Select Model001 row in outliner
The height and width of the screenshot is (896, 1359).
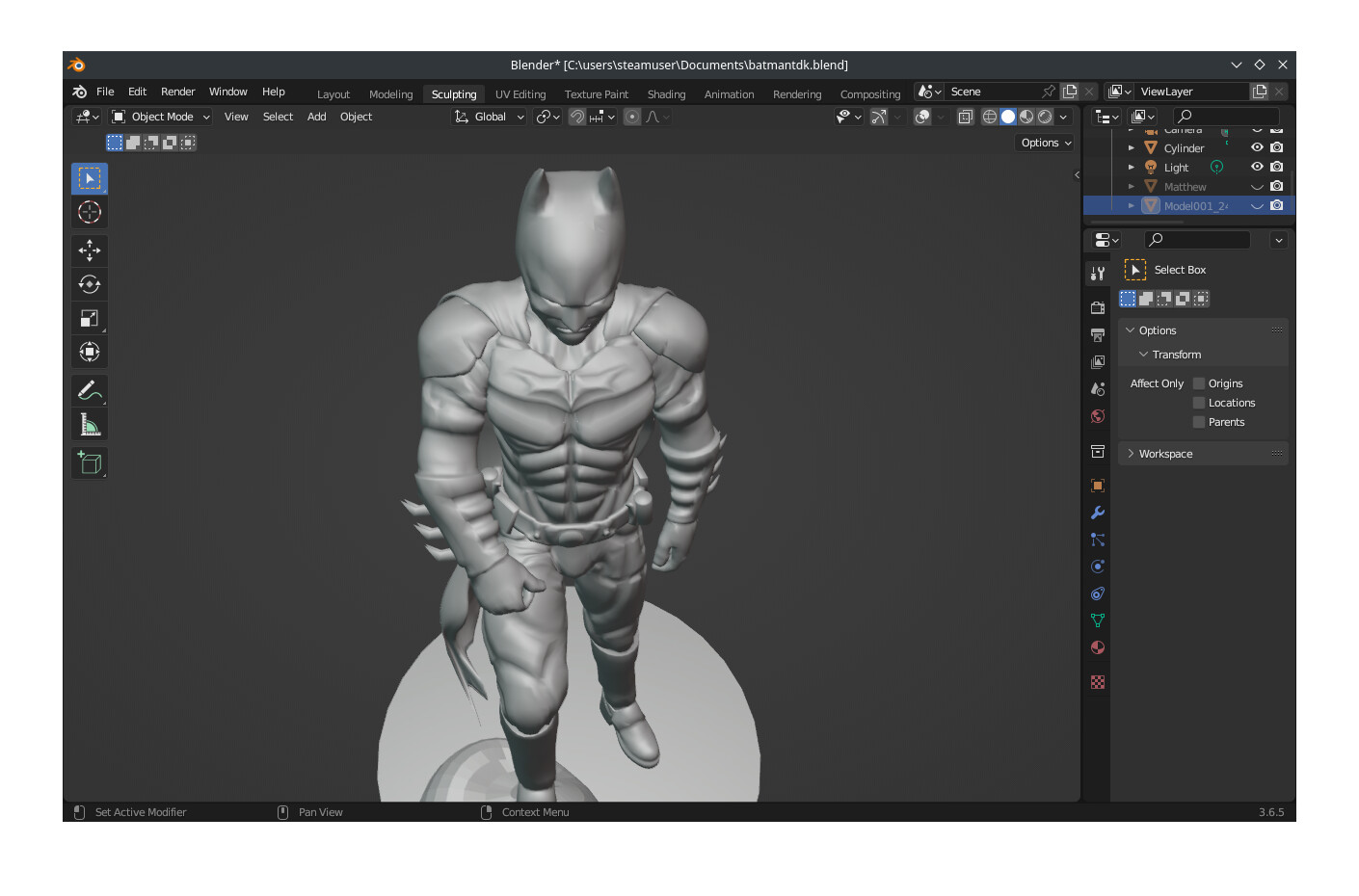(x=1188, y=206)
